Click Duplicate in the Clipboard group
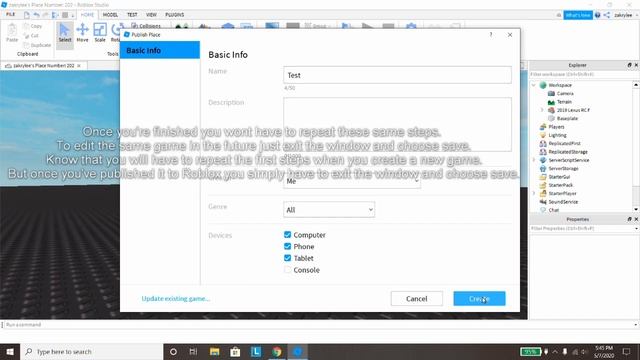This screenshot has height=360, width=640. point(38,45)
